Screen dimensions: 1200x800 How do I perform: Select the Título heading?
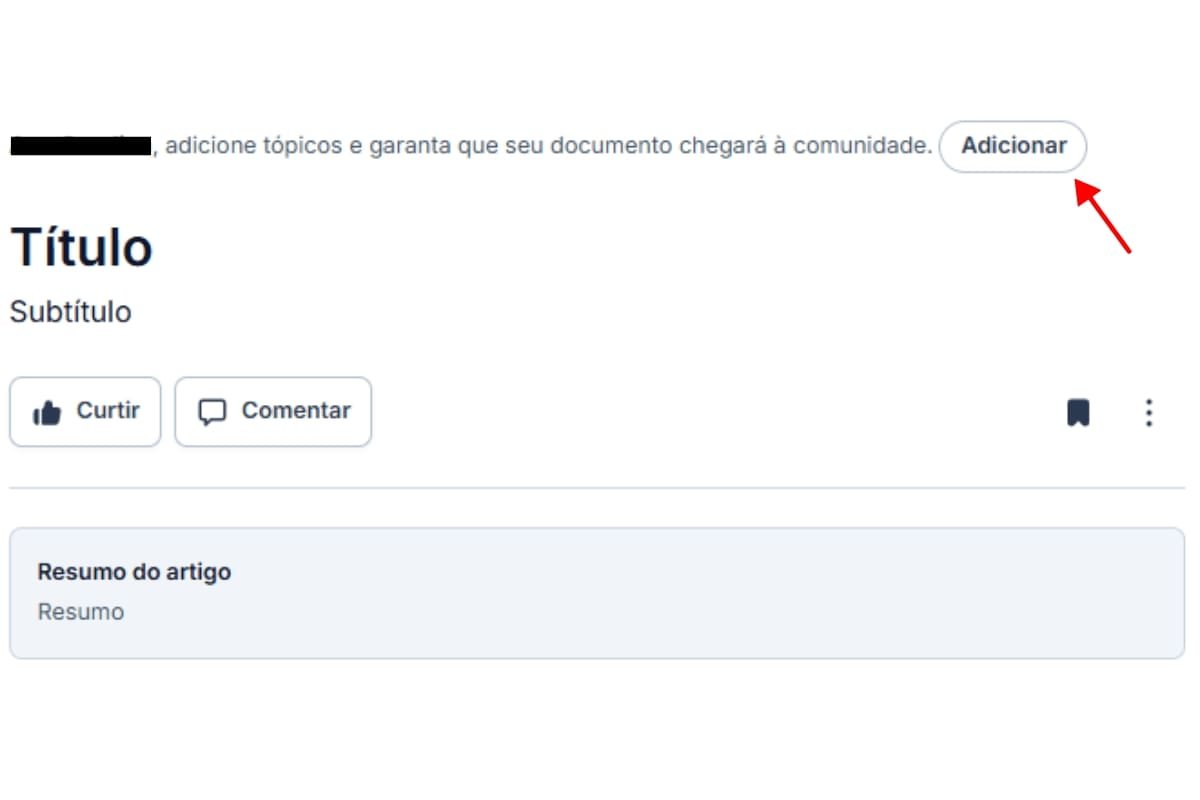pos(81,248)
